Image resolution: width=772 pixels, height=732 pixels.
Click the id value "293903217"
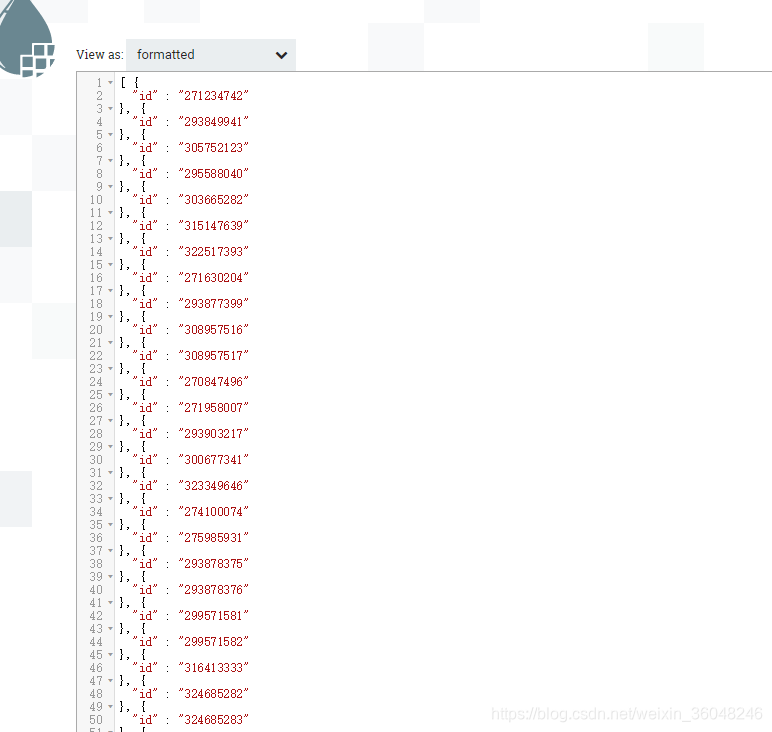[214, 434]
